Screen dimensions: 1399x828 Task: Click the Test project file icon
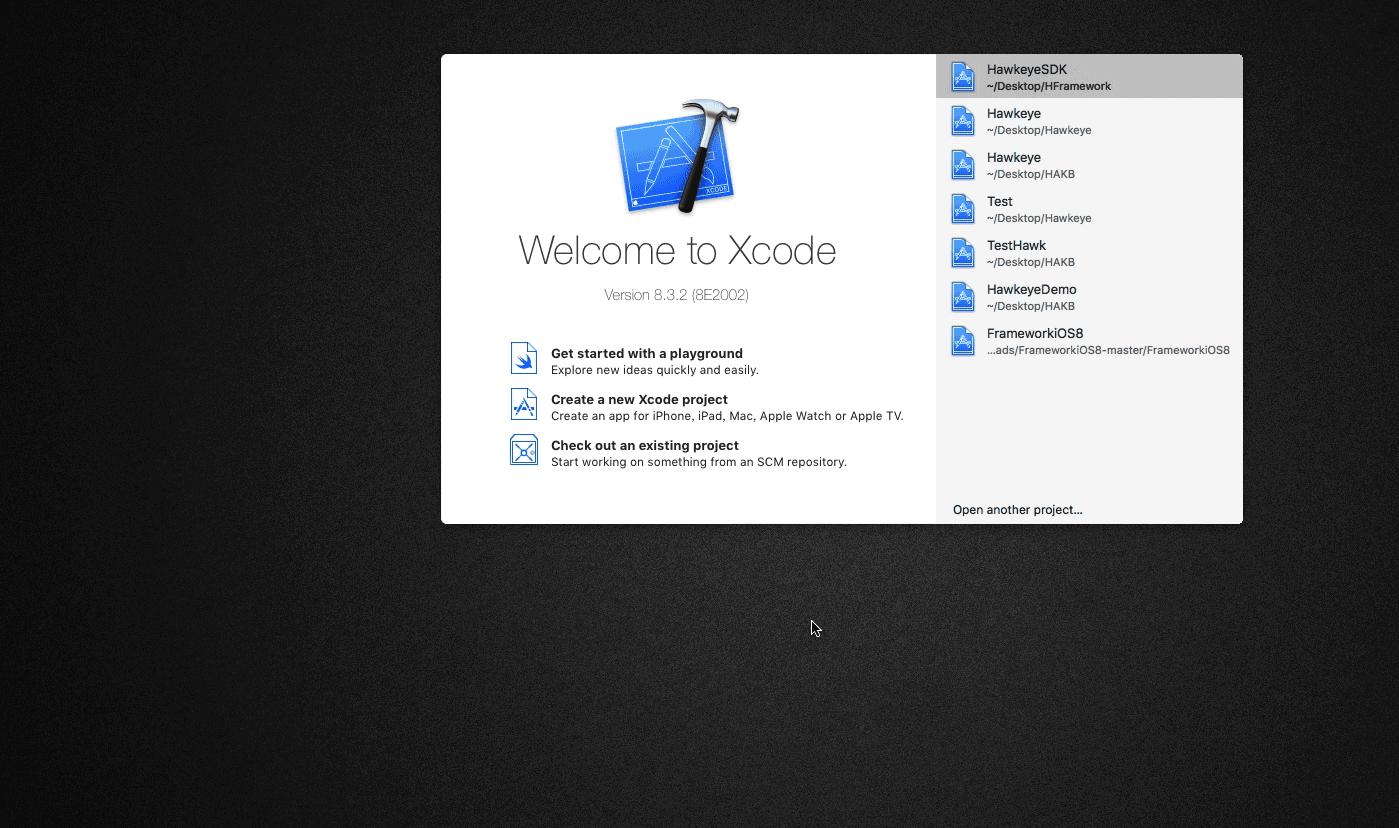pyautogui.click(x=963, y=209)
